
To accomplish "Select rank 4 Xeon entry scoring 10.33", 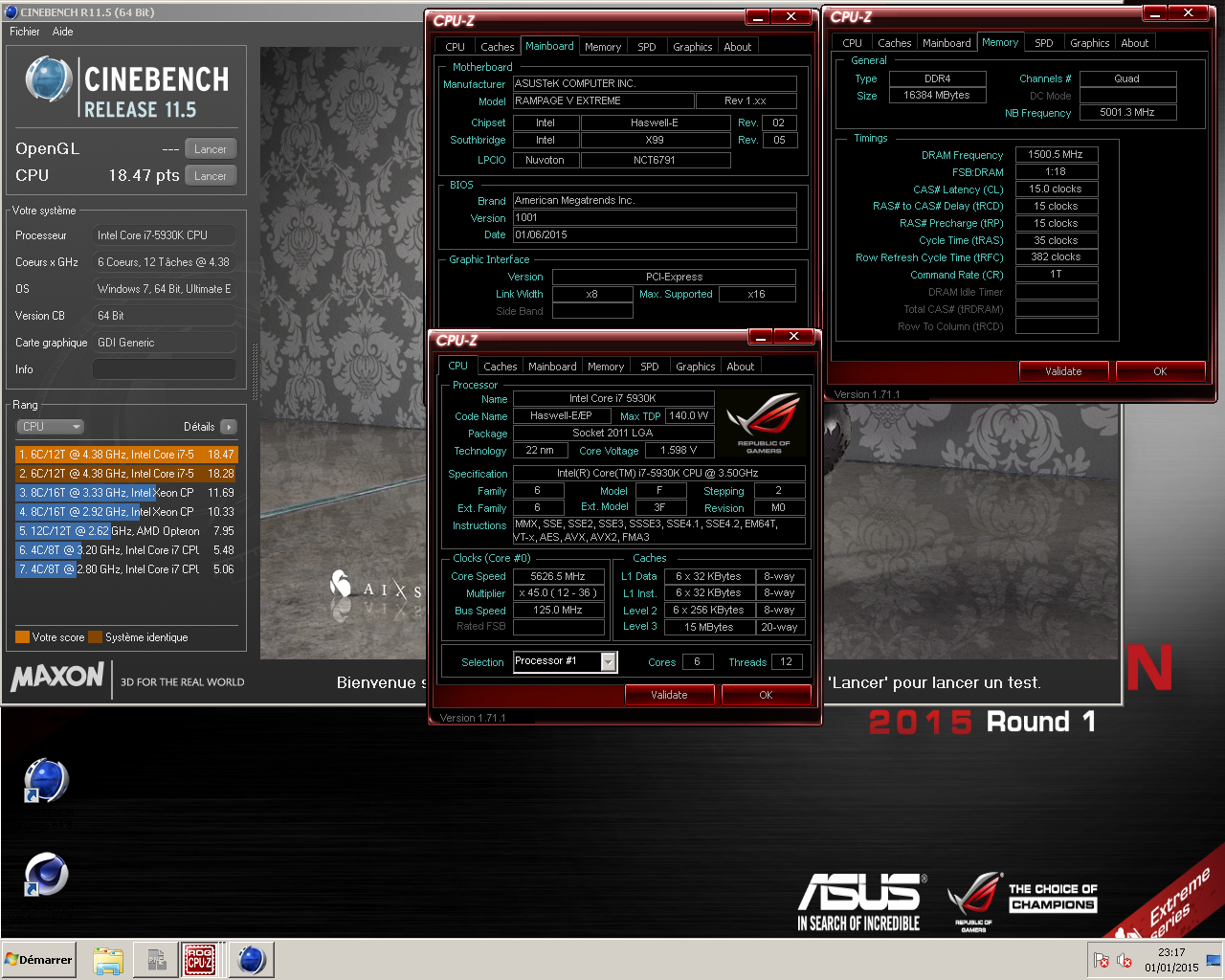I will coord(126,512).
